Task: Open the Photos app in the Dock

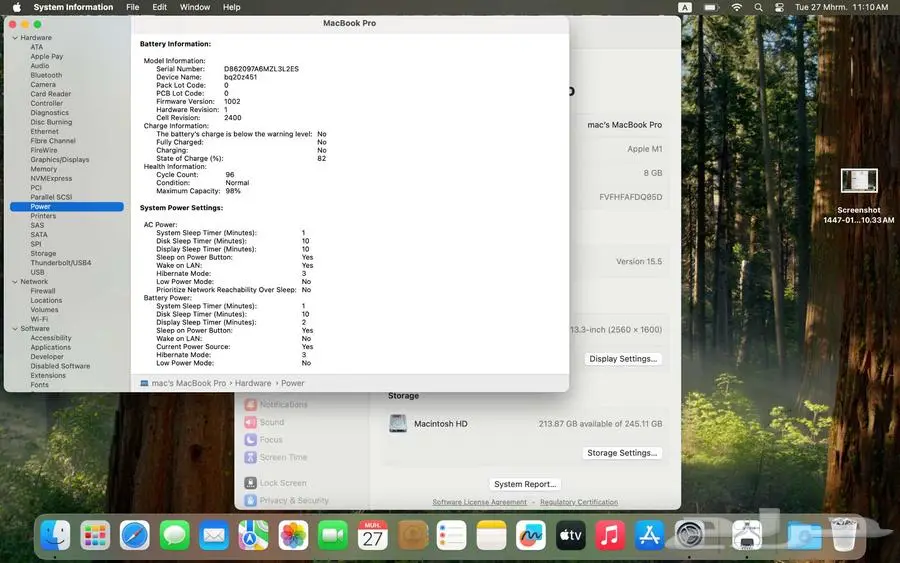Action: click(293, 535)
